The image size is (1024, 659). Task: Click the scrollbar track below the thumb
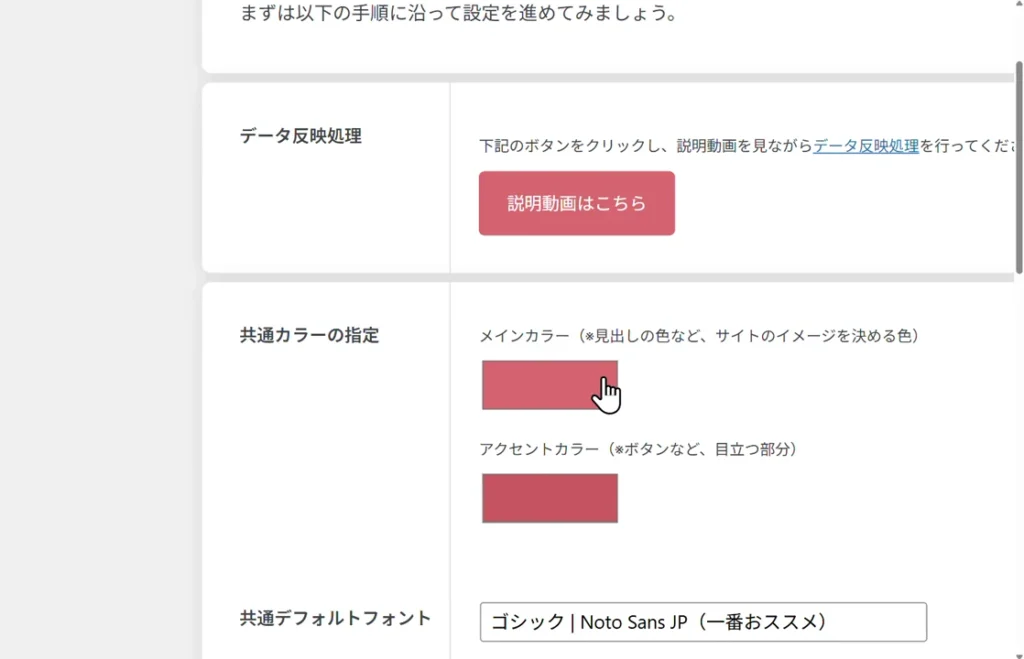tap(1019, 450)
